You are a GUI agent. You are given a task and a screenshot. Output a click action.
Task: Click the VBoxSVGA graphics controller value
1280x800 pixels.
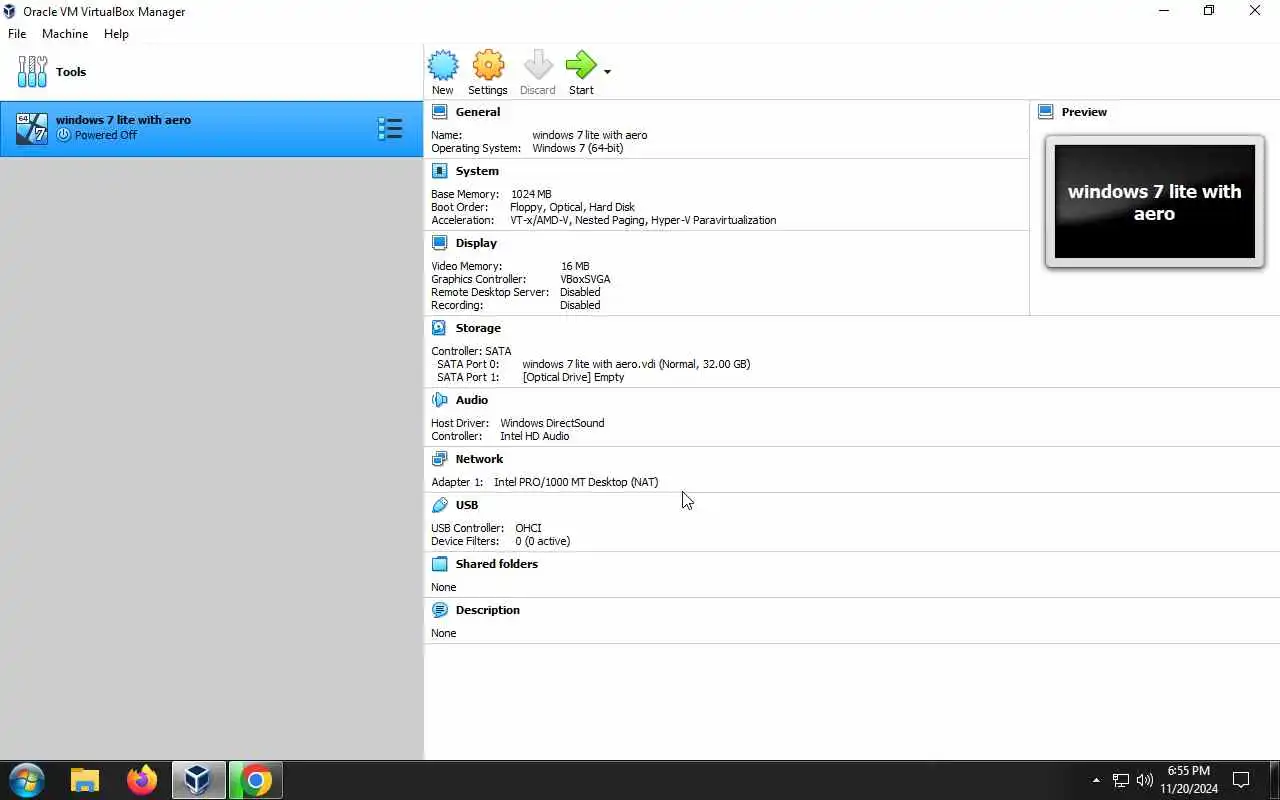point(585,279)
